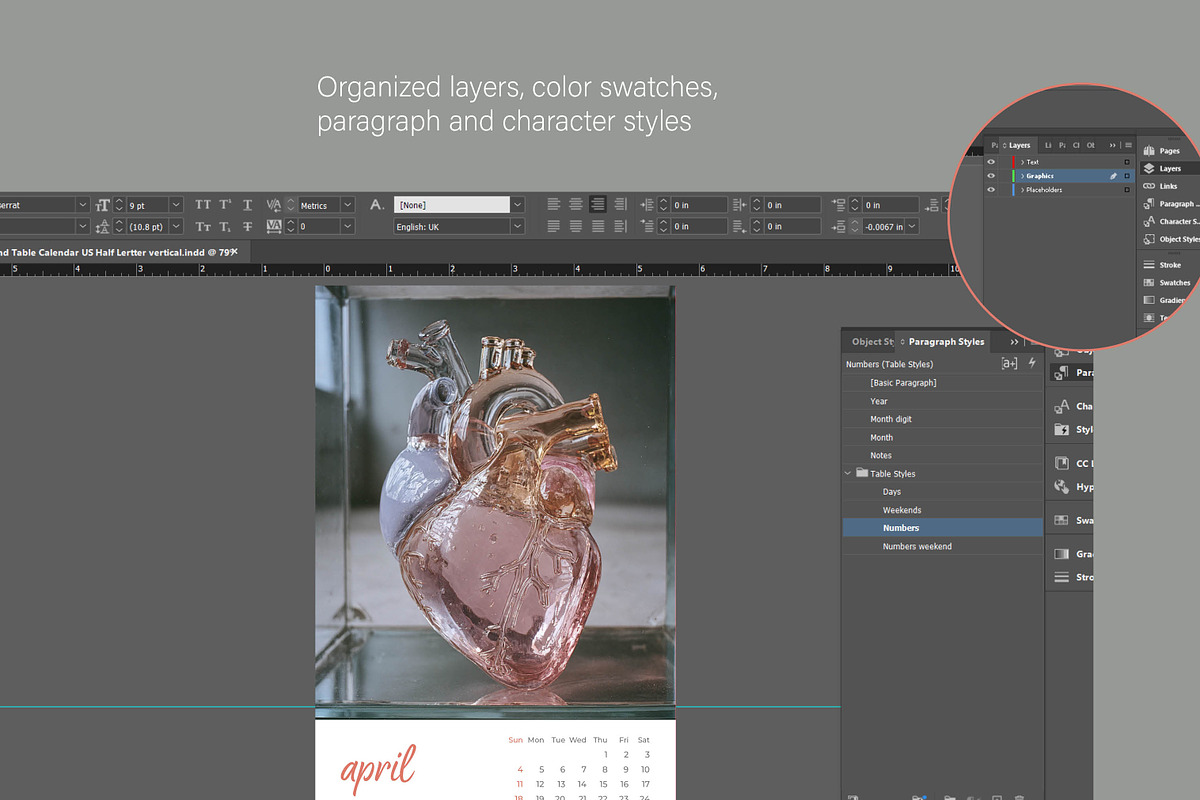Open Layers panel menu (hamburger icon)

coord(1129,146)
